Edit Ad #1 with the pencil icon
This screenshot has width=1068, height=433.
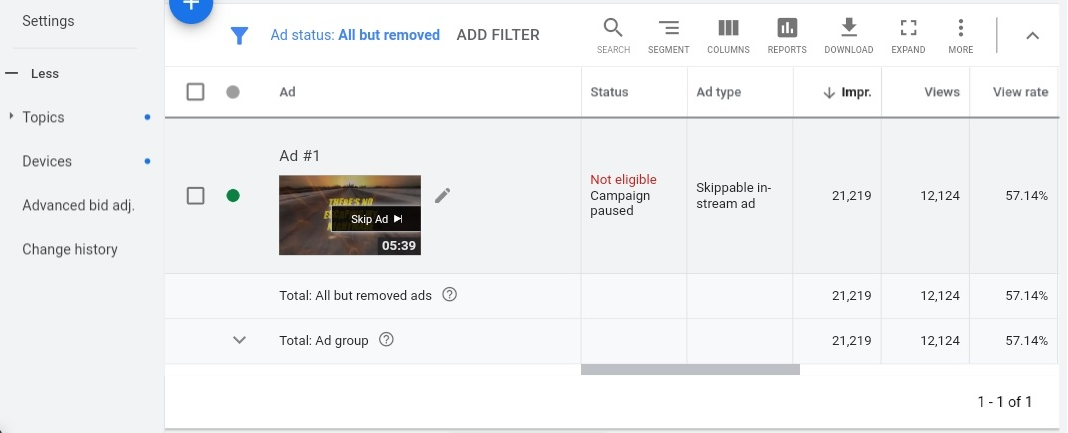click(x=442, y=195)
